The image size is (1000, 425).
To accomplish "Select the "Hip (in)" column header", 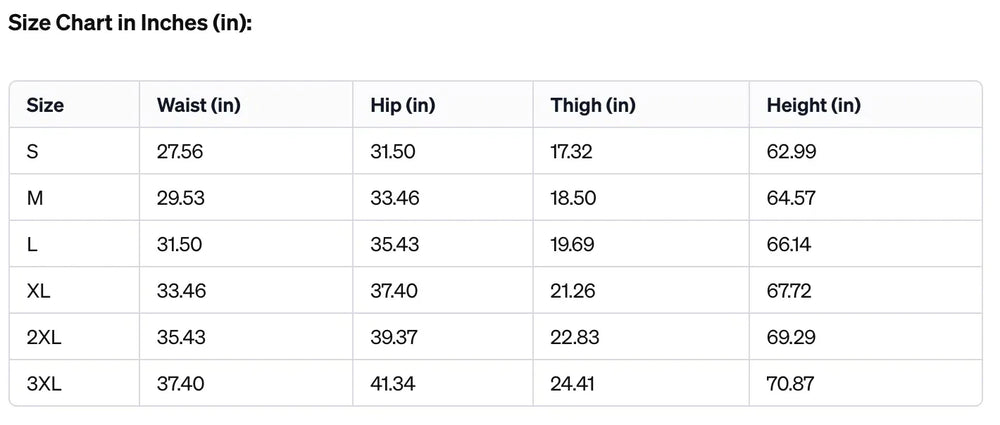I will tap(402, 105).
